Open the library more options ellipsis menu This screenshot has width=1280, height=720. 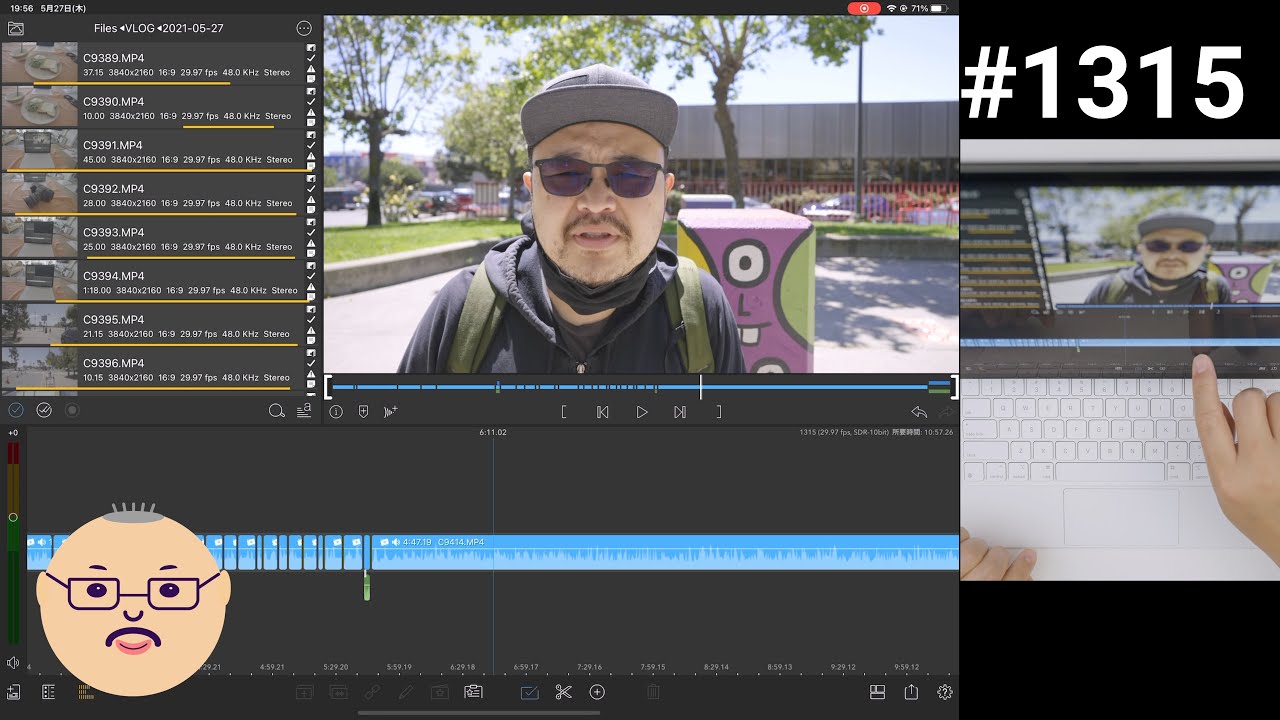(304, 28)
